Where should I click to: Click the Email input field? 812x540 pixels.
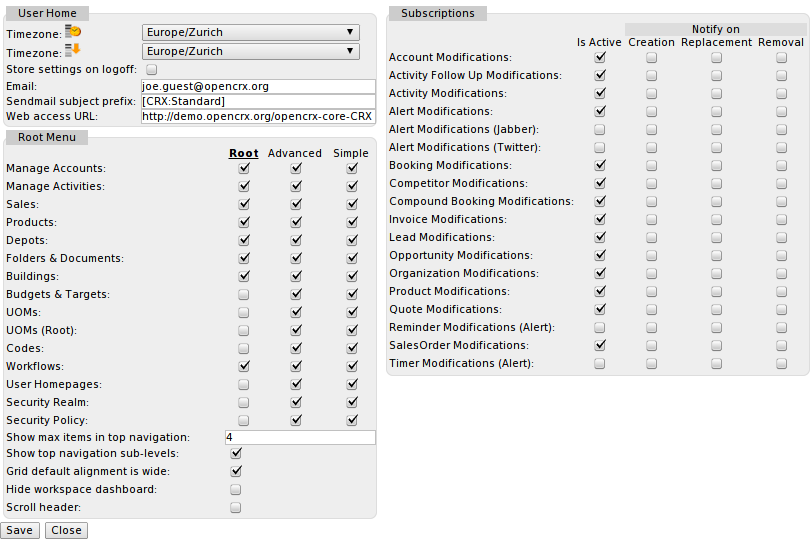(258, 86)
